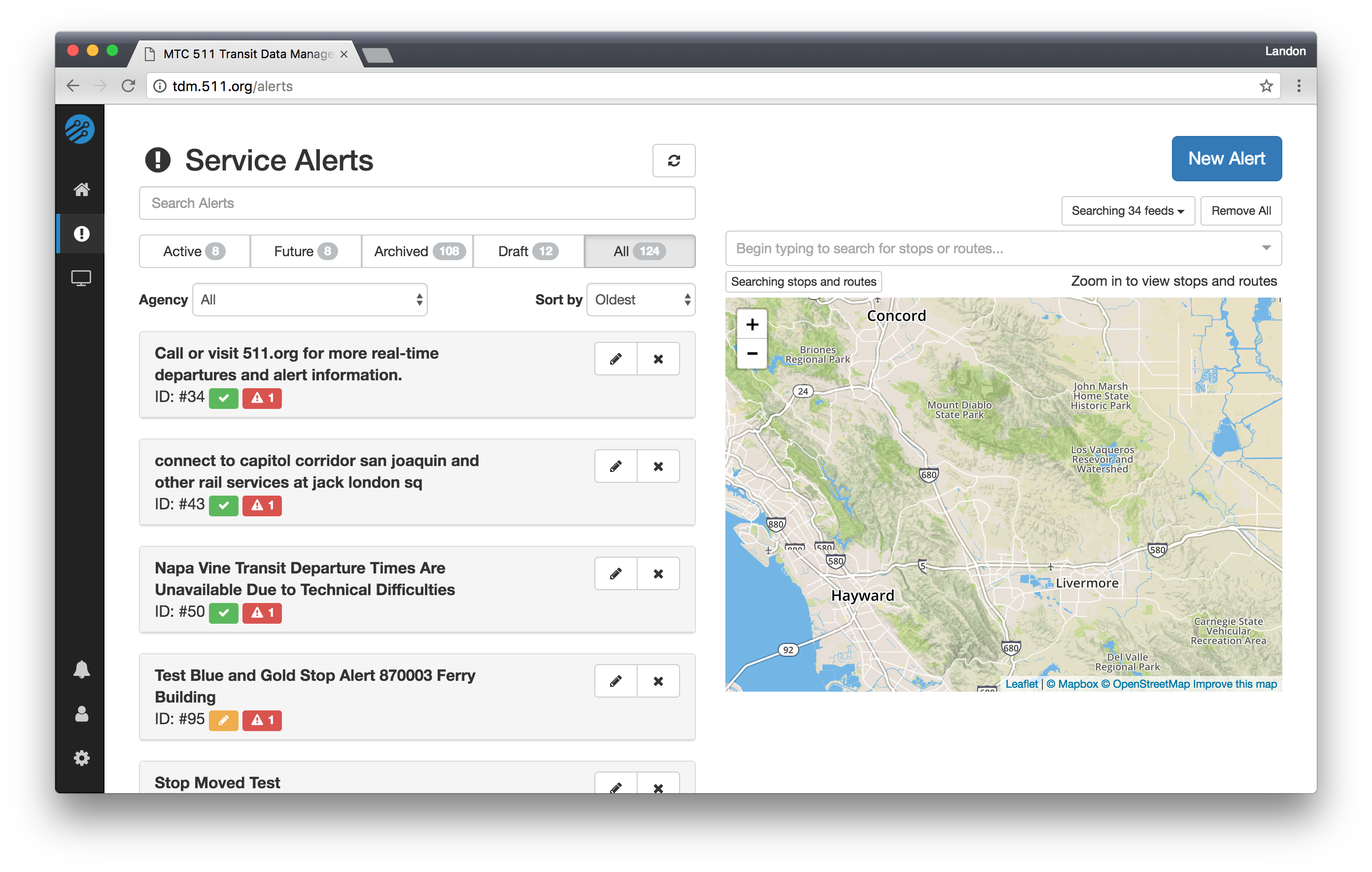
Task: Click orange draft badge on alert #95
Action: (x=223, y=720)
